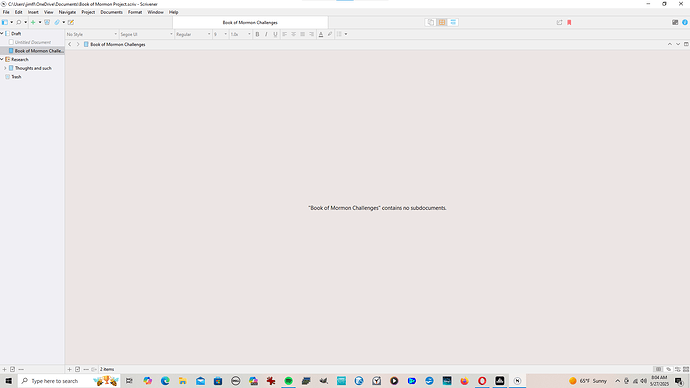
Task: Click the red bookmark icon
Action: pos(569,22)
